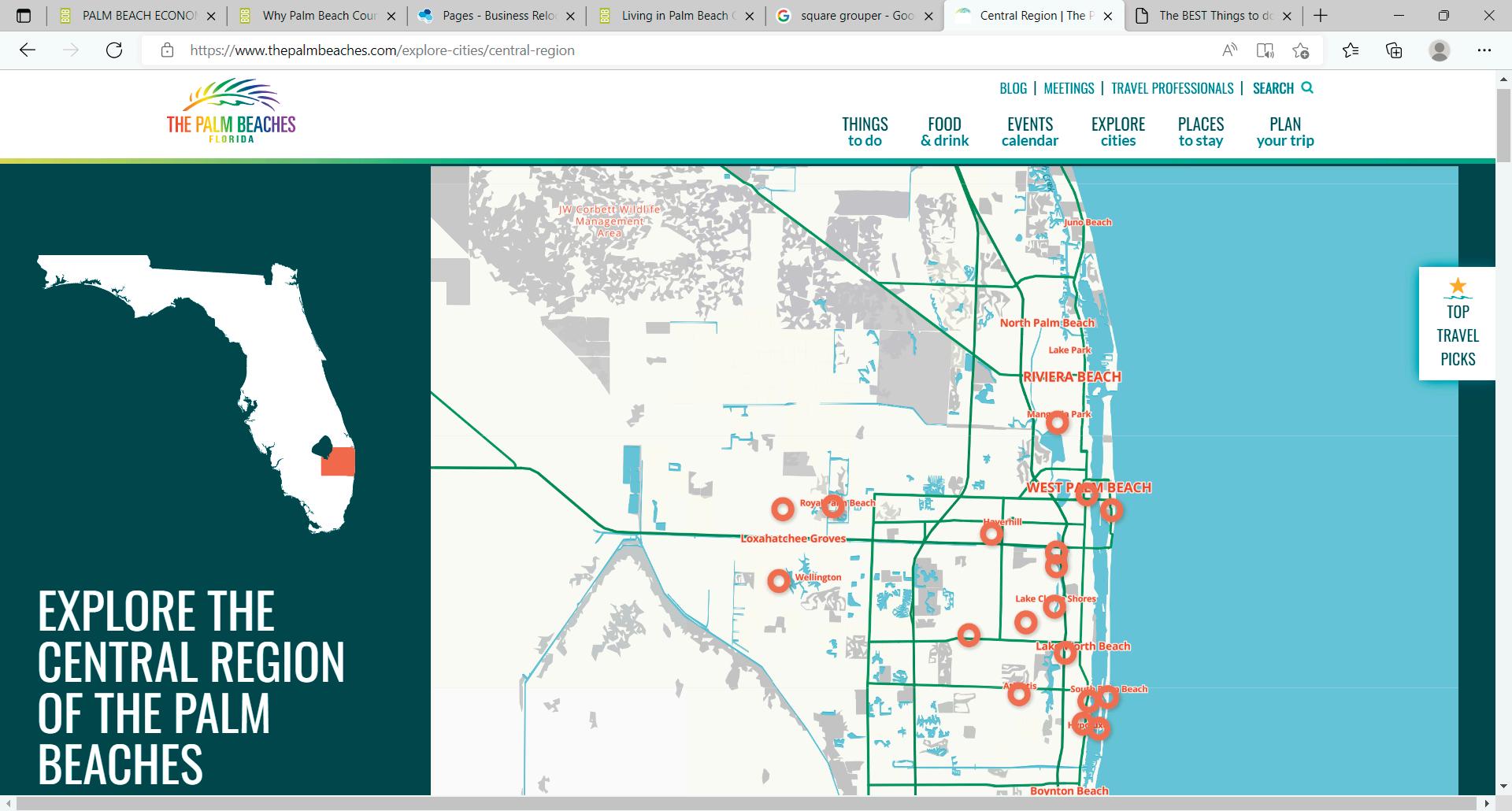This screenshot has height=811, width=1512.
Task: Click the Meetings link
Action: (x=1069, y=88)
